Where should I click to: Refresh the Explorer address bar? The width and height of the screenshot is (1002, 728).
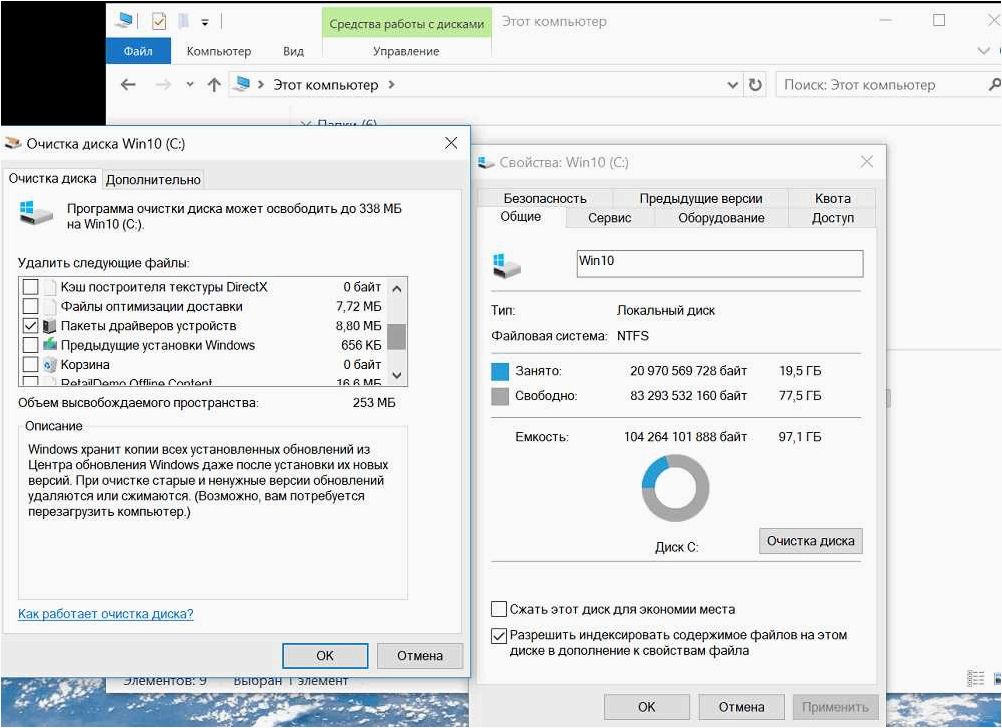click(755, 84)
